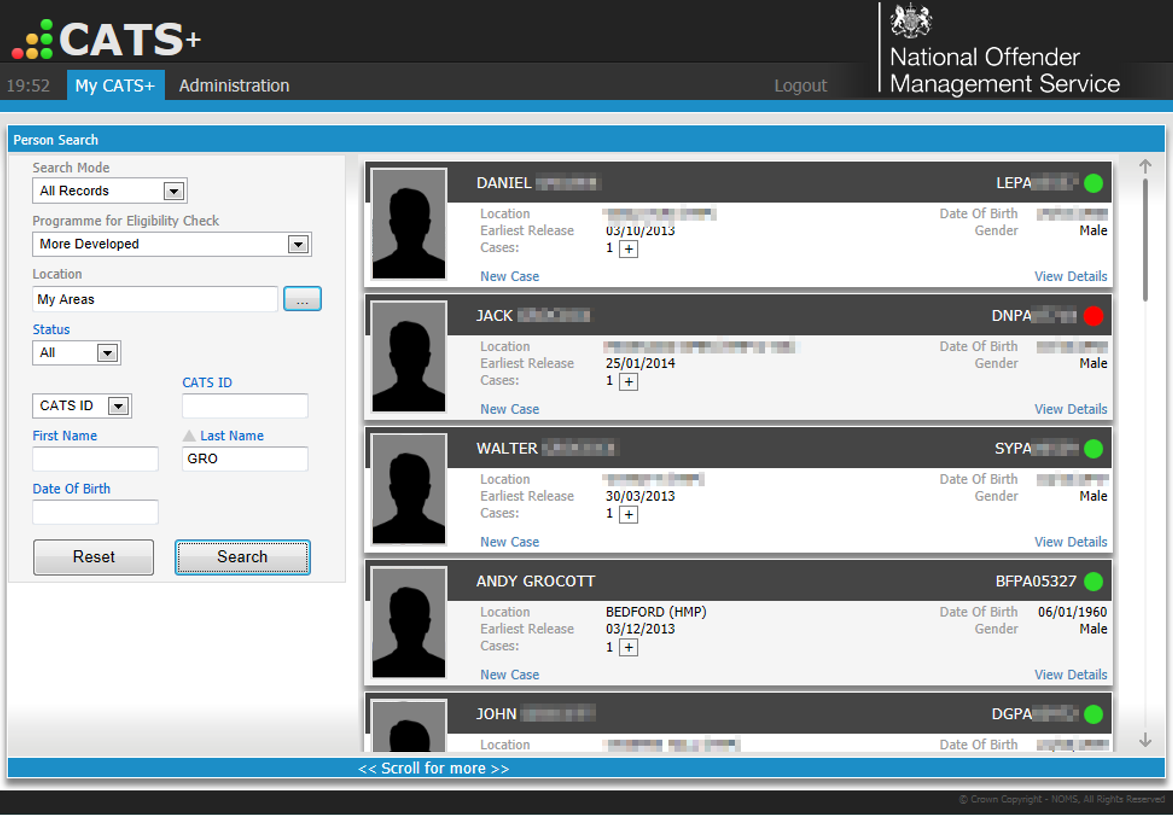This screenshot has width=1173, height=815.
Task: Click Jack's profile photo placeholder
Action: click(x=408, y=357)
